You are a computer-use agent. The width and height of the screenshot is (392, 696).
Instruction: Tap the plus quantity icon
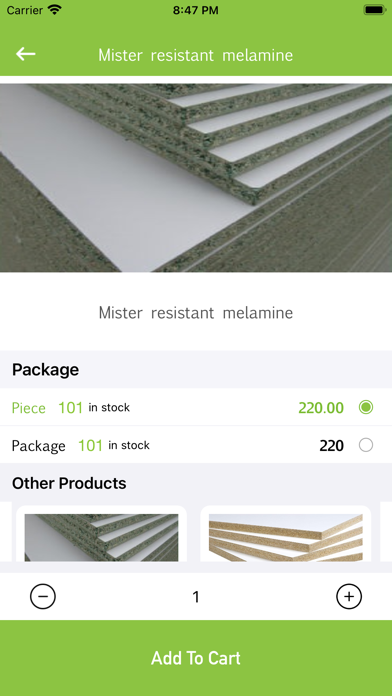(x=349, y=596)
